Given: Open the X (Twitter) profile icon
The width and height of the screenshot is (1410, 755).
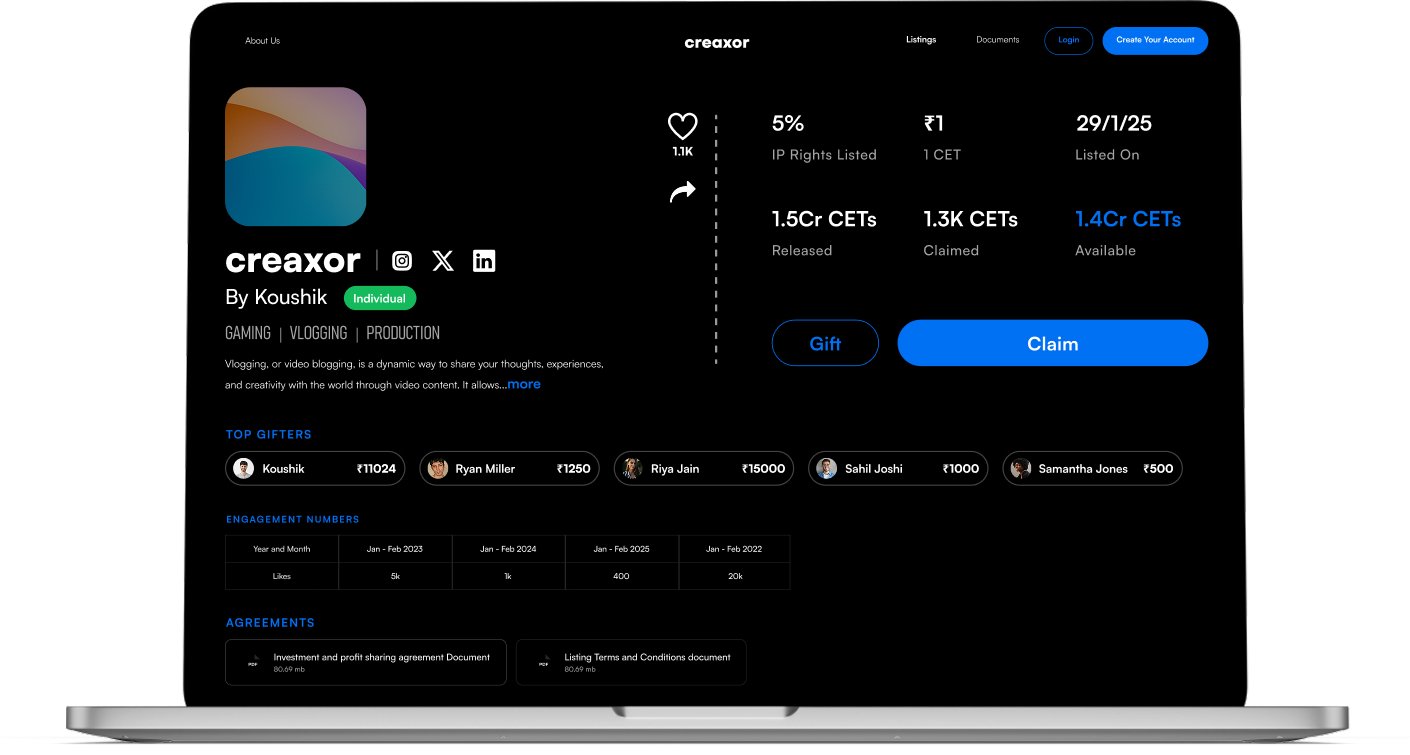Looking at the screenshot, I should [x=443, y=261].
